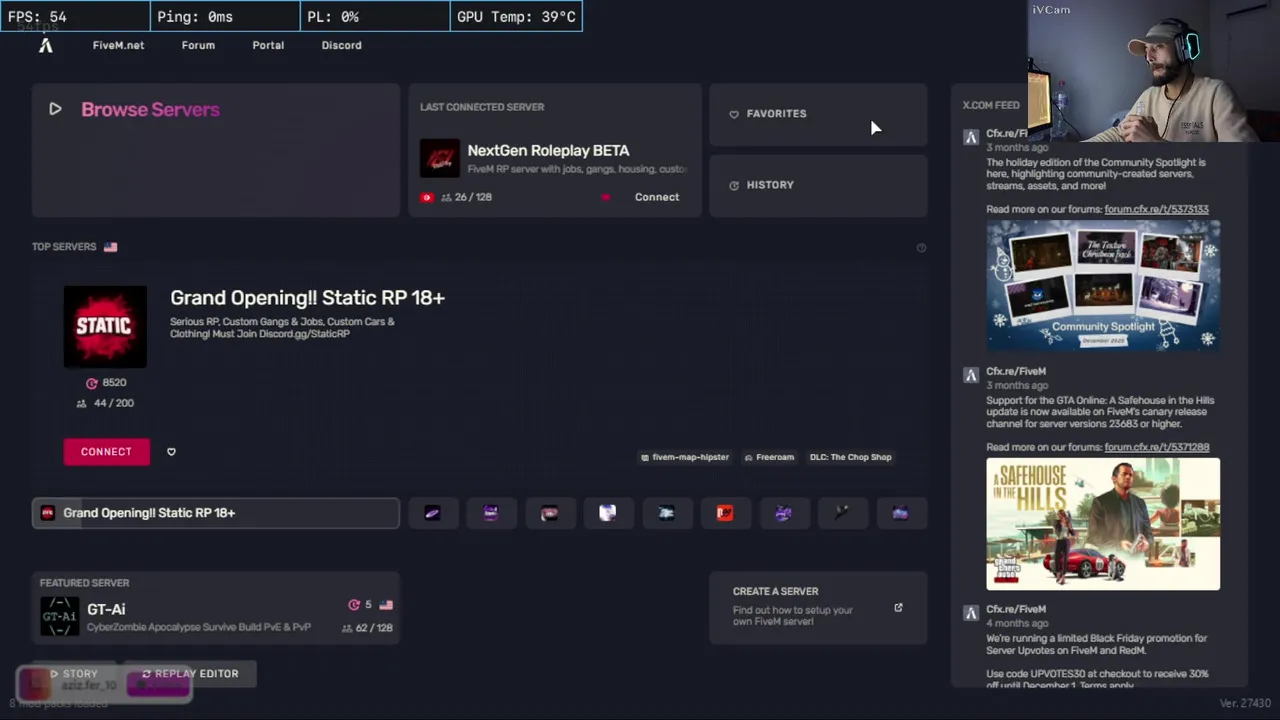Click the Ver. 27430 version label

coord(1244,704)
